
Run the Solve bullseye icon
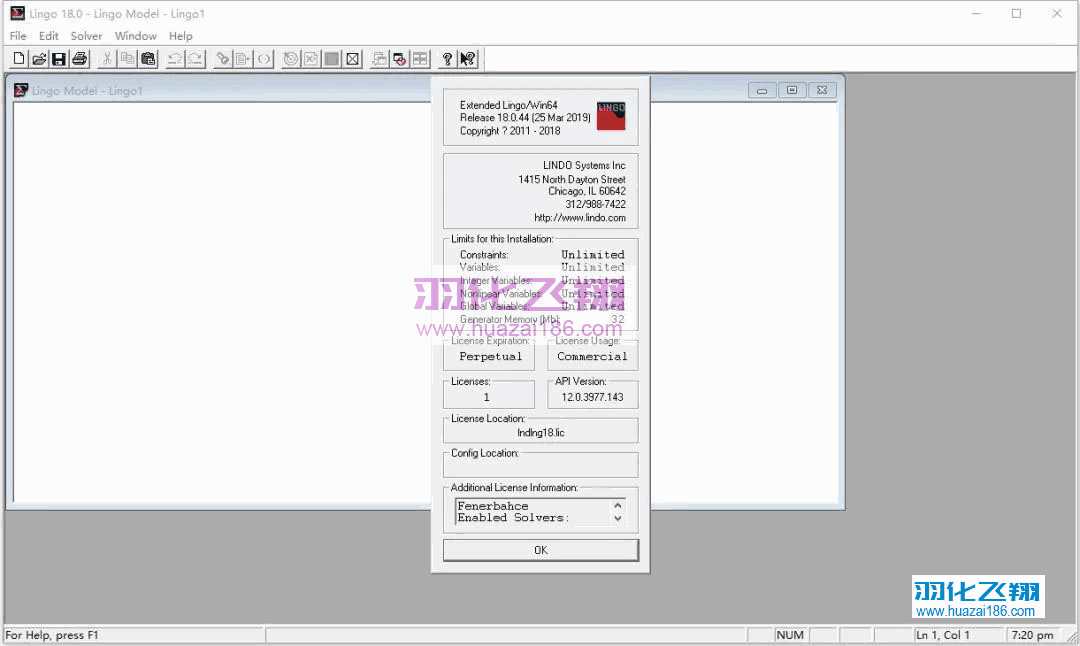291,59
